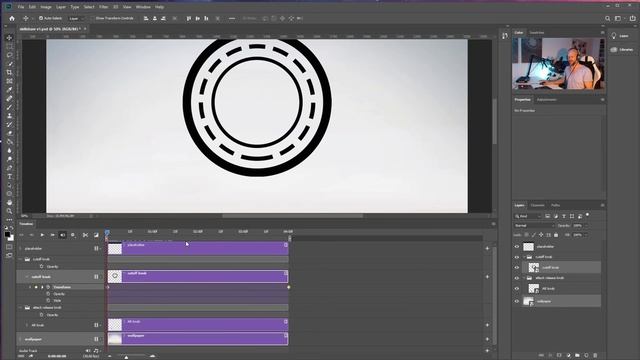Hide the wallpaper layer via its eye icon
Image resolution: width=640 pixels, height=360 pixels.
point(517,301)
